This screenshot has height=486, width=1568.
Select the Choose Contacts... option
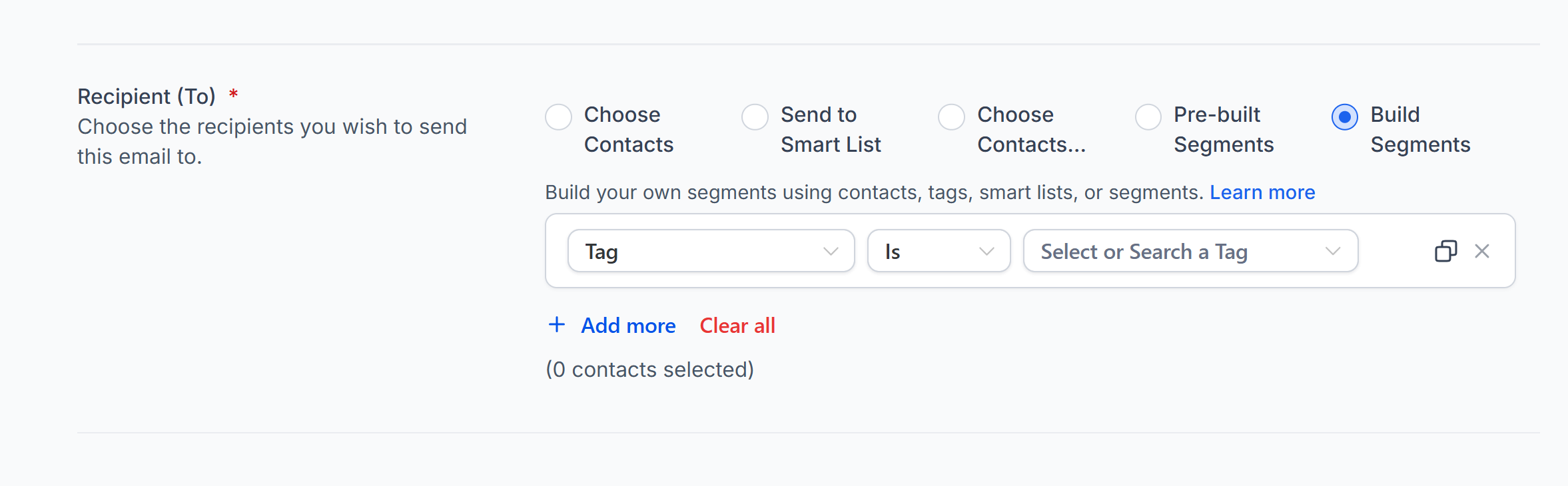pos(952,117)
